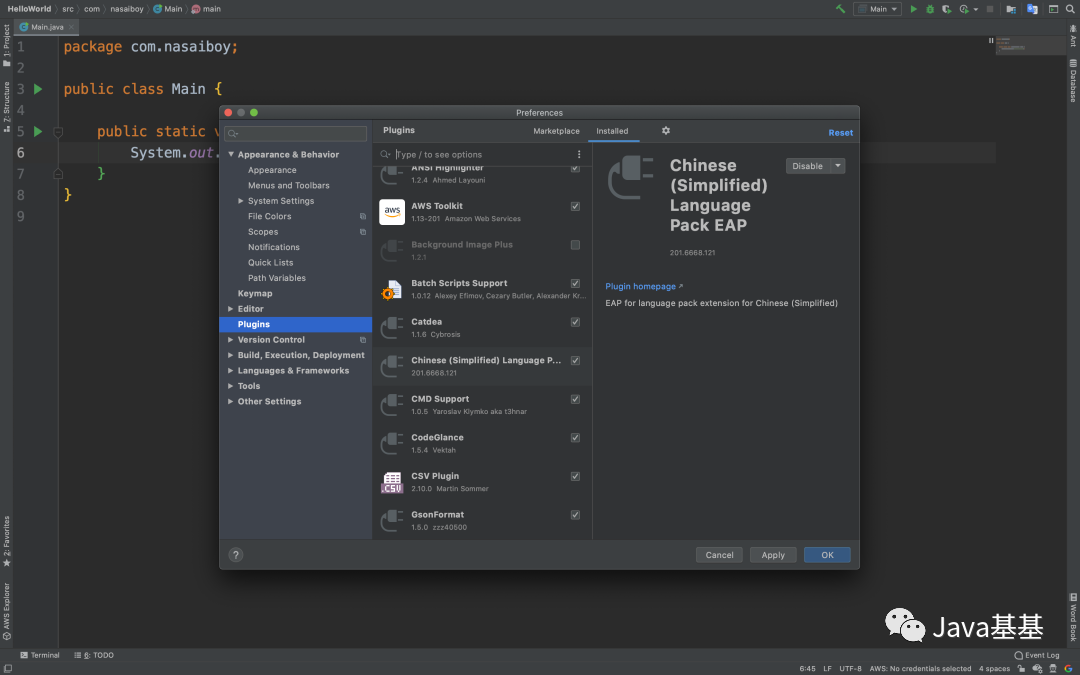1080x675 pixels.
Task: Focus the settings search field
Action: click(x=296, y=134)
